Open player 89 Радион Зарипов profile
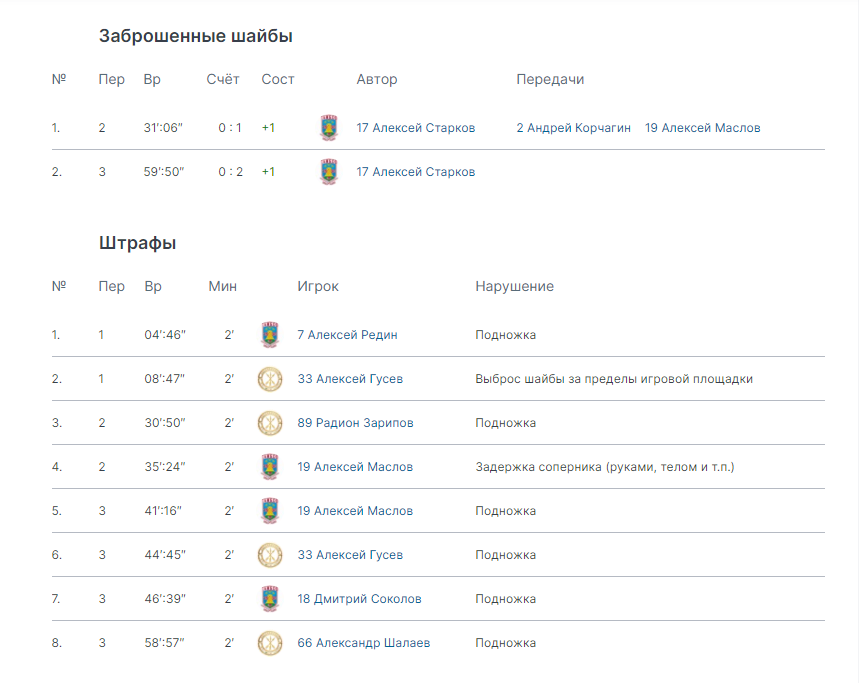Viewport: 859px width, 683px height. [356, 423]
